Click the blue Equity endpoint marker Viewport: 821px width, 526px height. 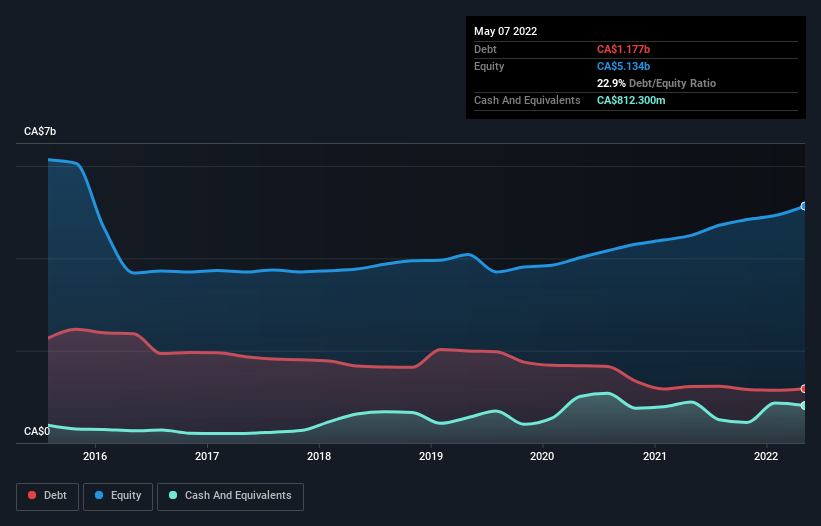[804, 206]
